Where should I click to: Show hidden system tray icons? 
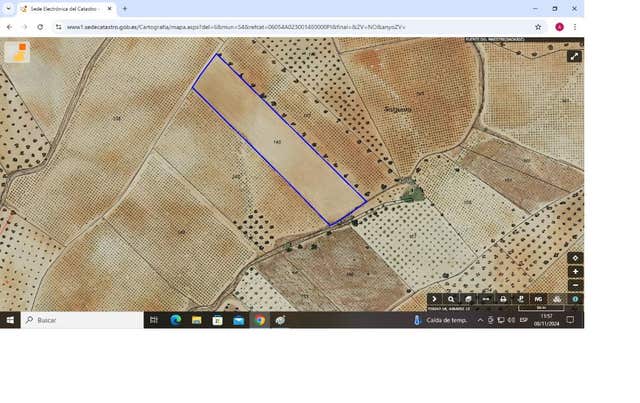click(x=479, y=320)
